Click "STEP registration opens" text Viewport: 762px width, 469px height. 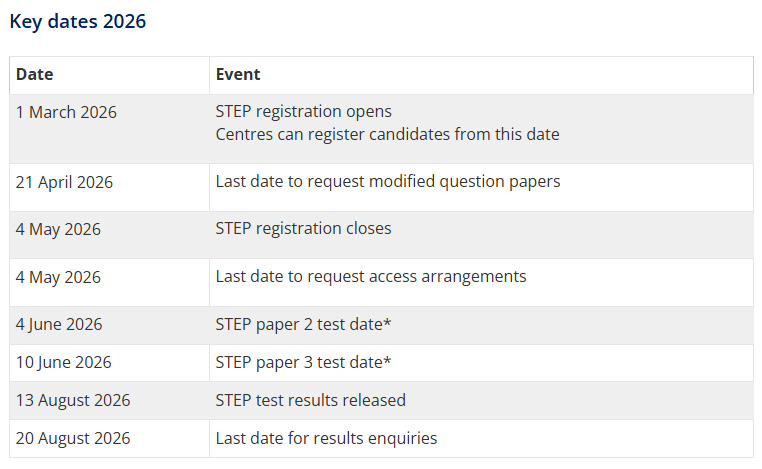pos(304,112)
